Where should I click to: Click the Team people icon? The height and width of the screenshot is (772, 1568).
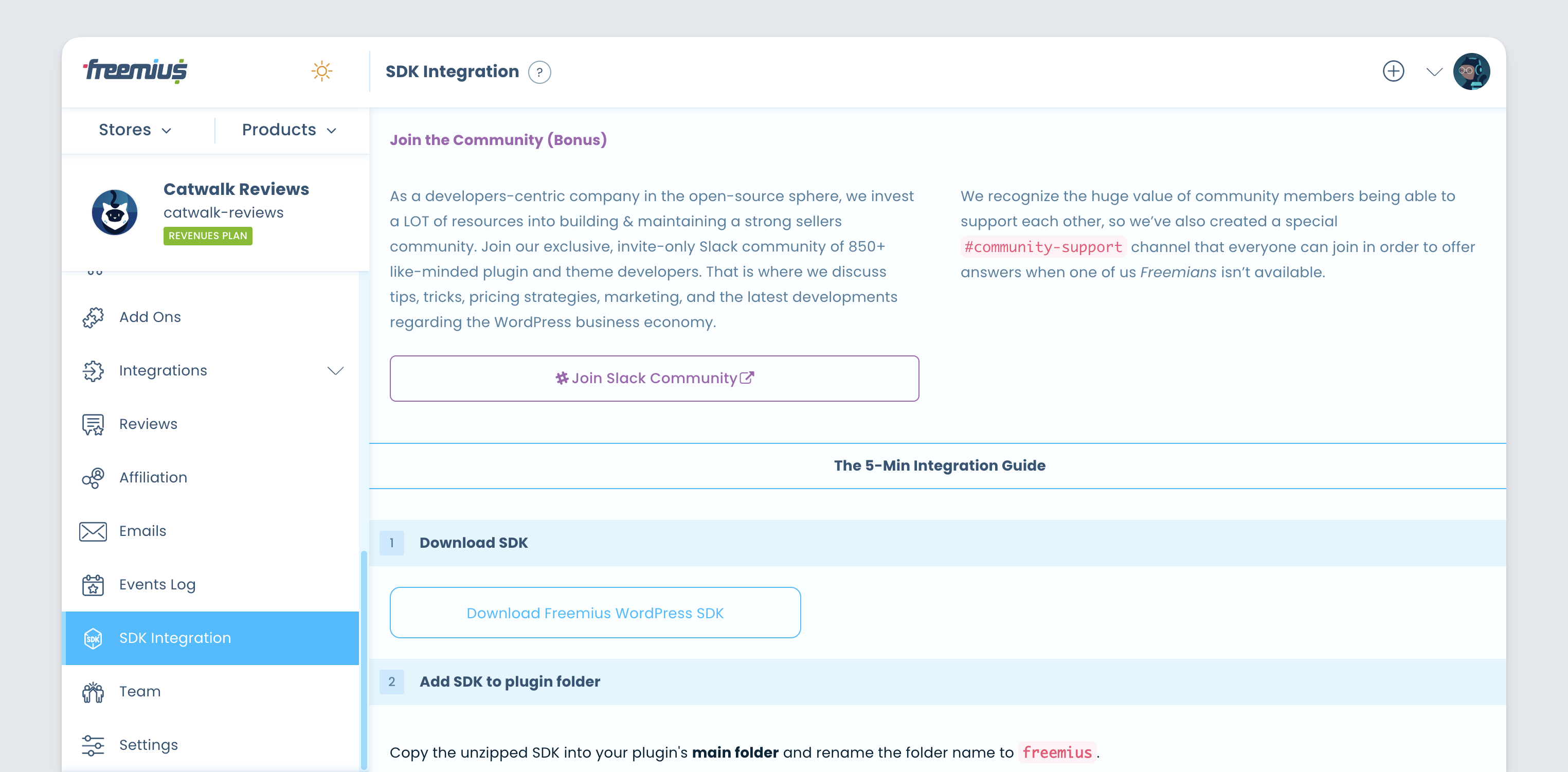tap(93, 692)
